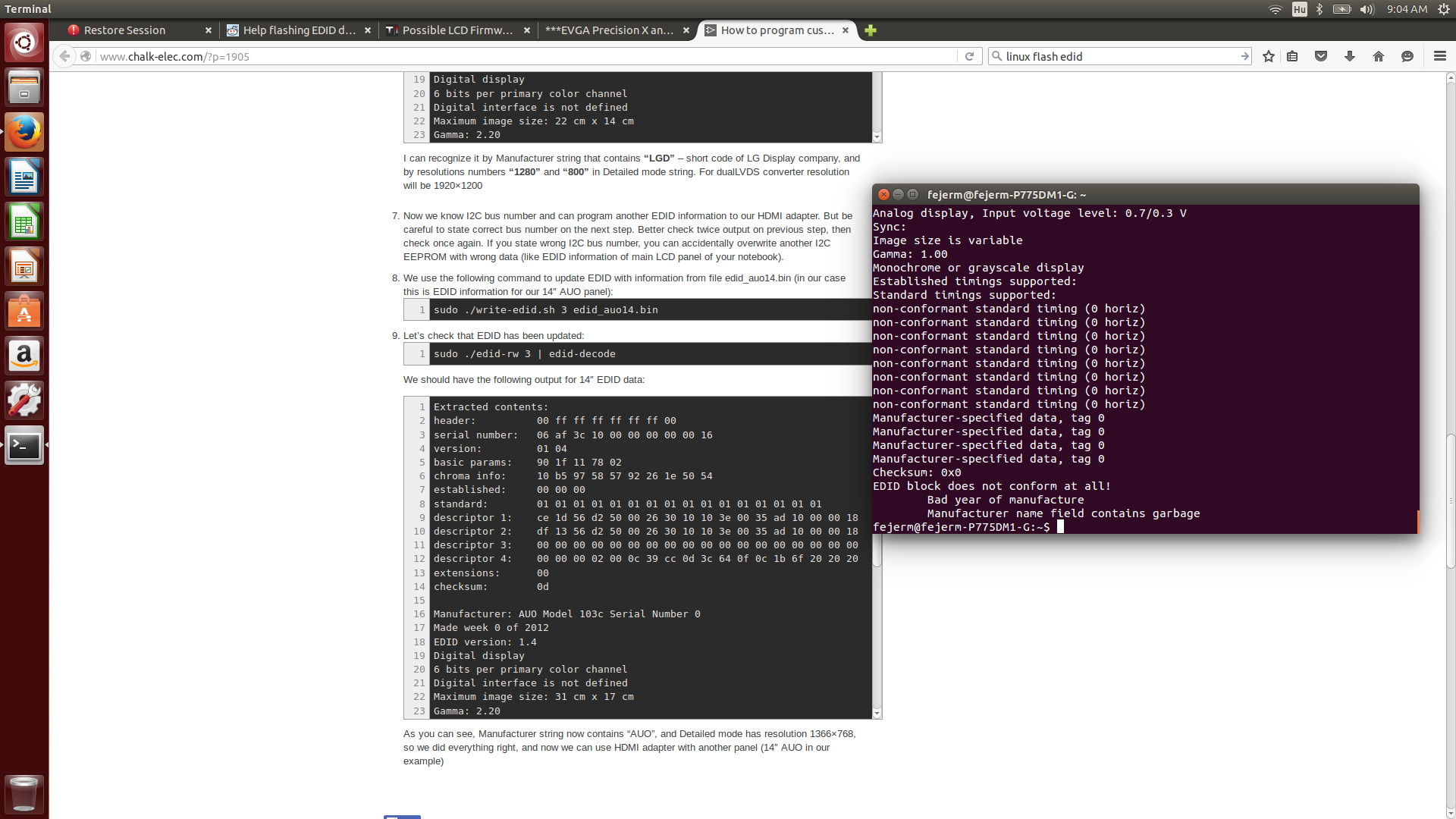
Task: Open the volume indicator menu
Action: (x=1367, y=9)
